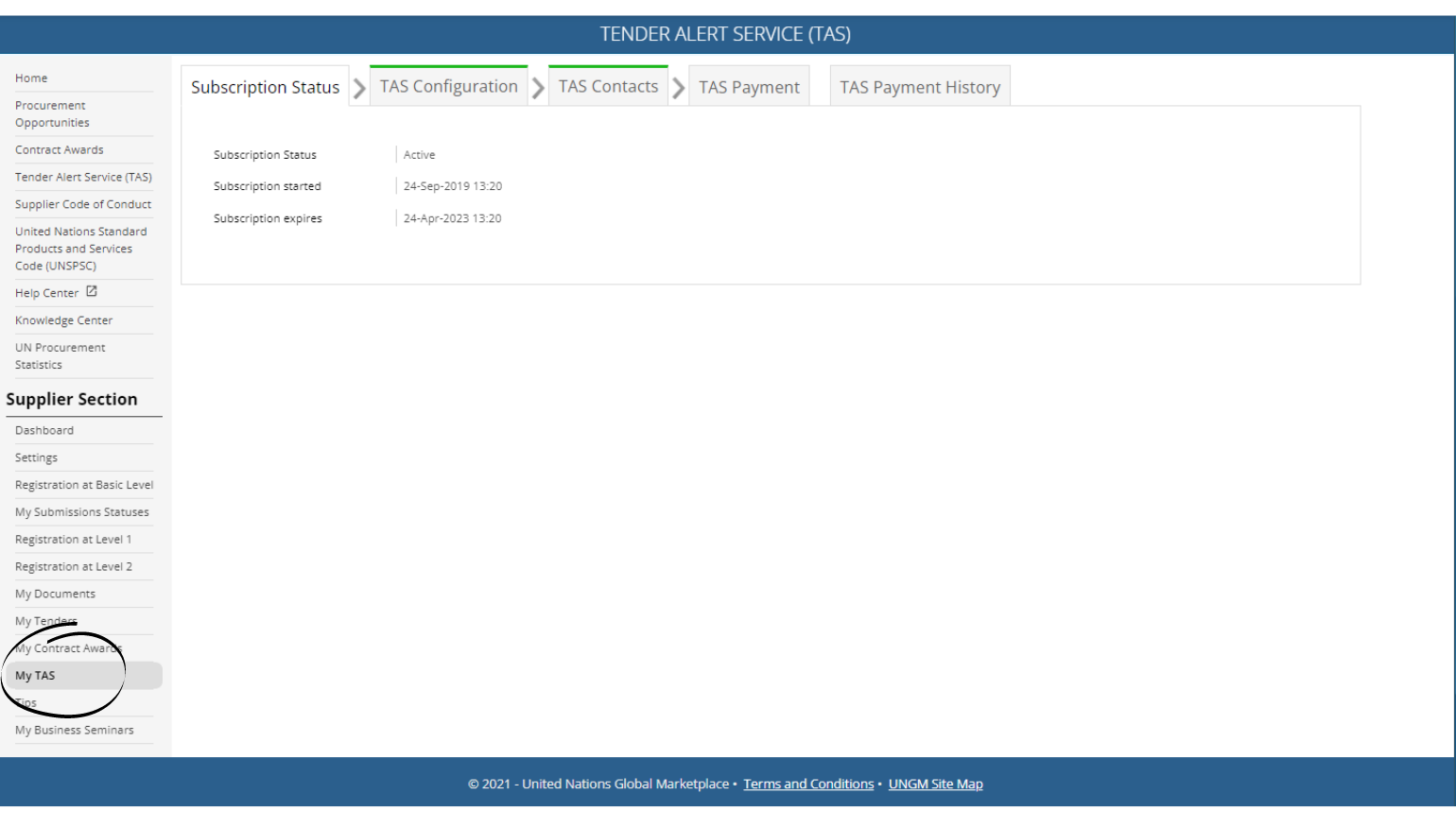Select My TAS menu item
Image resolution: width=1456 pixels, height=828 pixels.
coord(83,676)
